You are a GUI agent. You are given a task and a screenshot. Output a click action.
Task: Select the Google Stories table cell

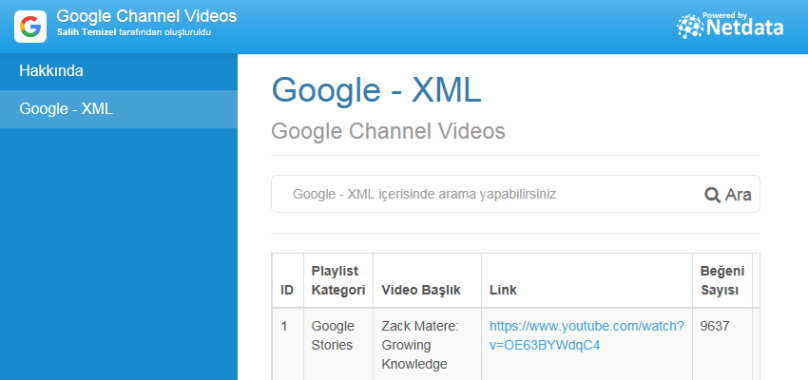pyautogui.click(x=338, y=345)
